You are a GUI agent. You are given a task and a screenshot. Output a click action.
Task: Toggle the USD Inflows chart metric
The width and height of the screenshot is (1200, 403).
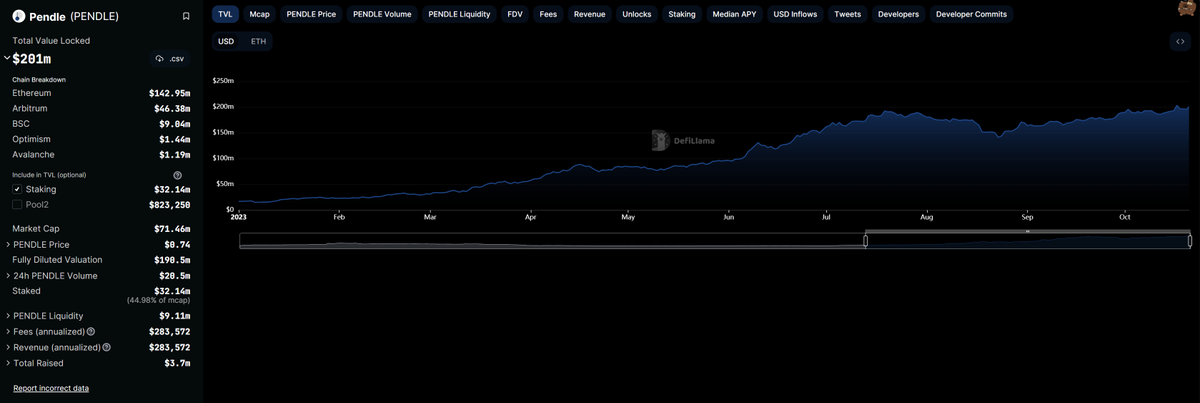[797, 14]
